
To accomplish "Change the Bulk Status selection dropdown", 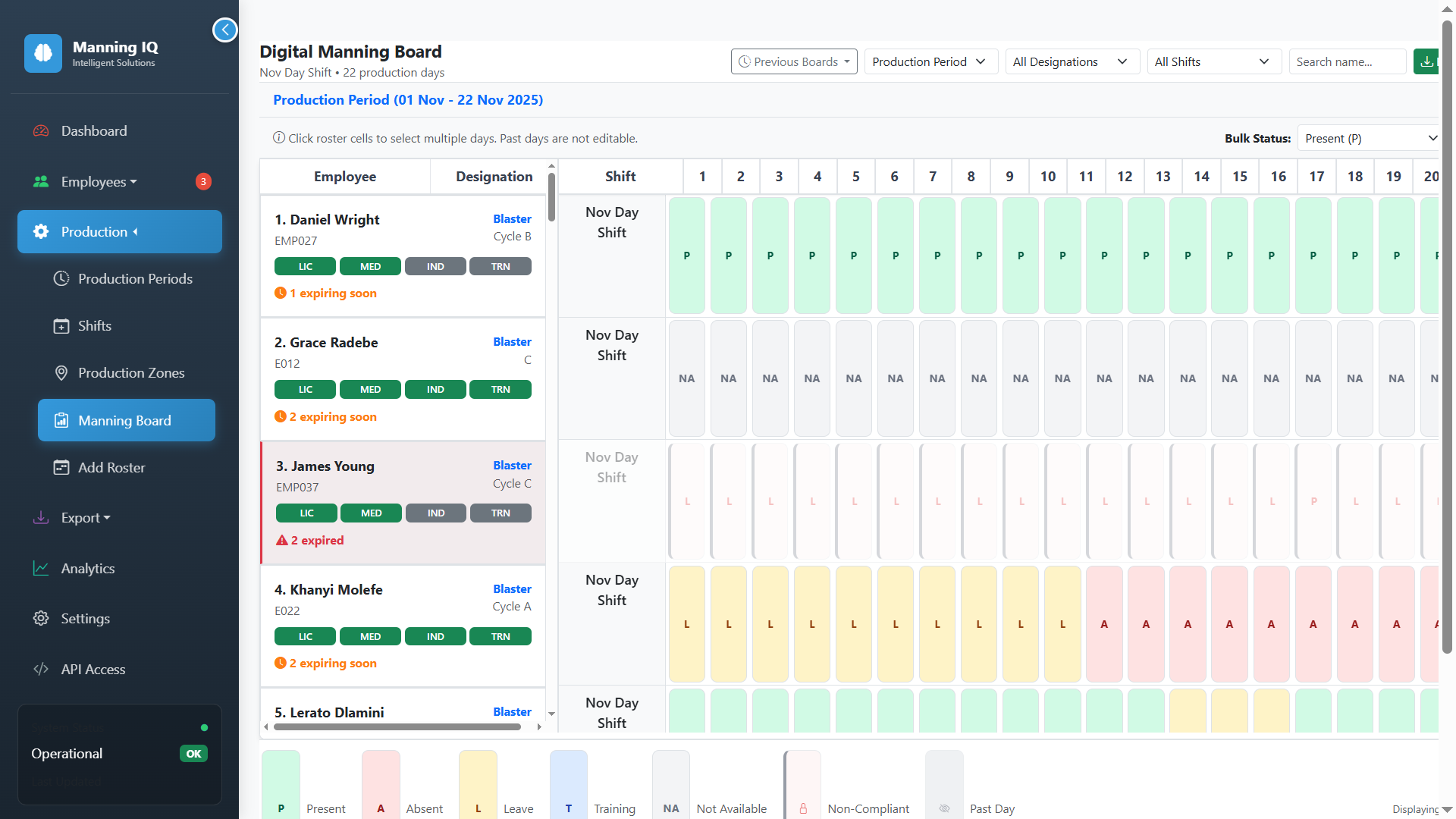I will (x=1368, y=138).
